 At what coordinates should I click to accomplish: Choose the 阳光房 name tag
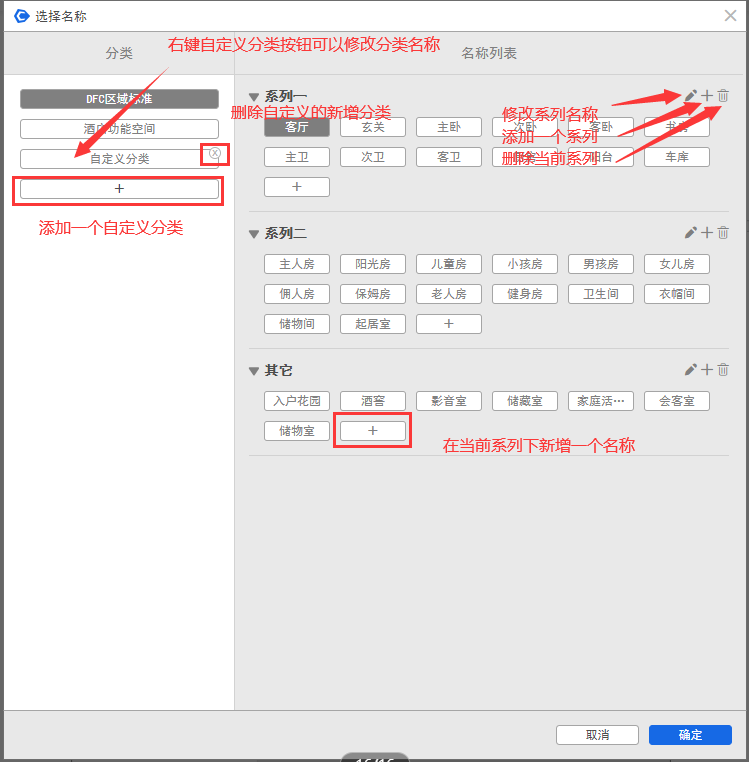(x=372, y=264)
